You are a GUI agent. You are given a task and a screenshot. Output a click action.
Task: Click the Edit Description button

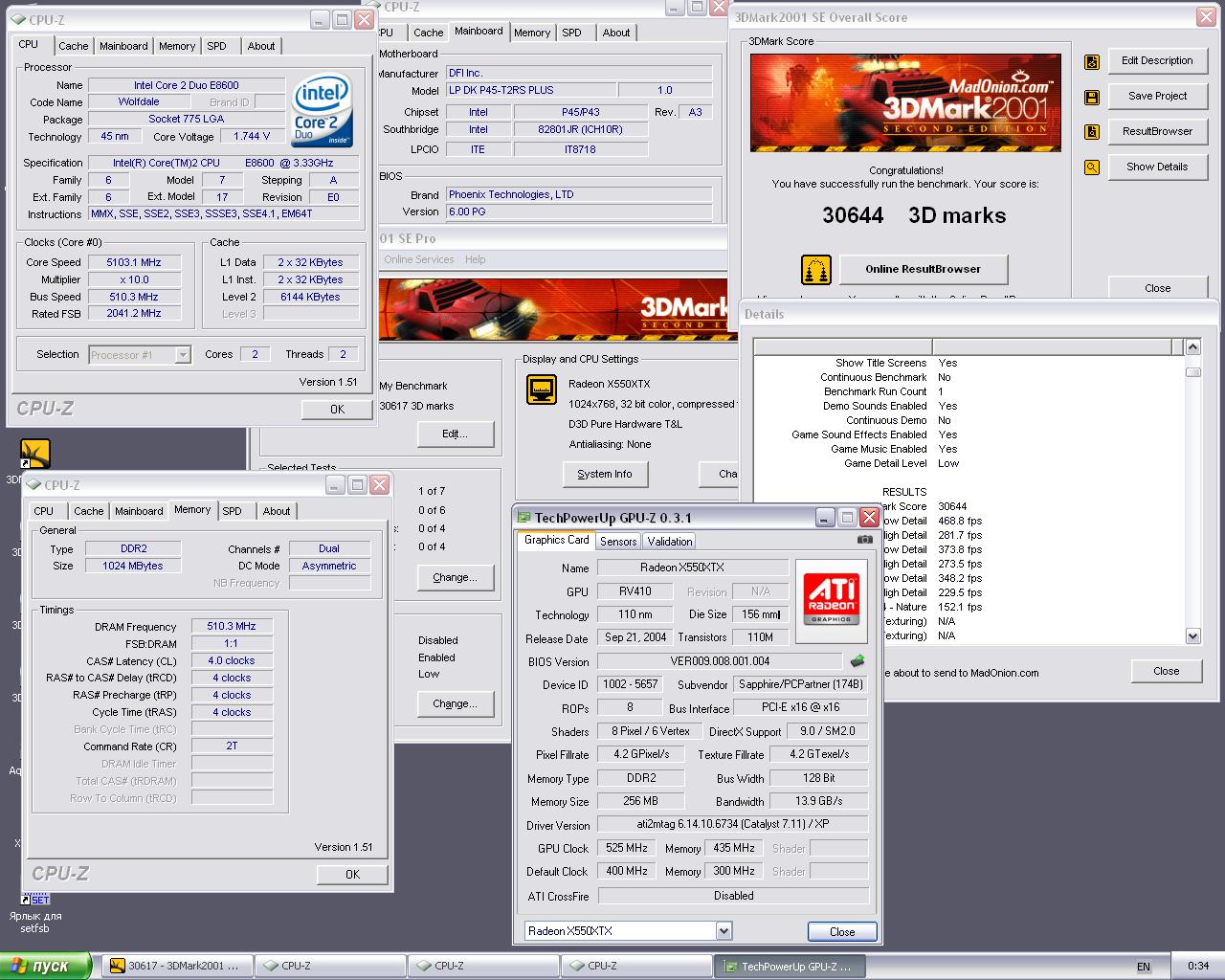click(1157, 60)
